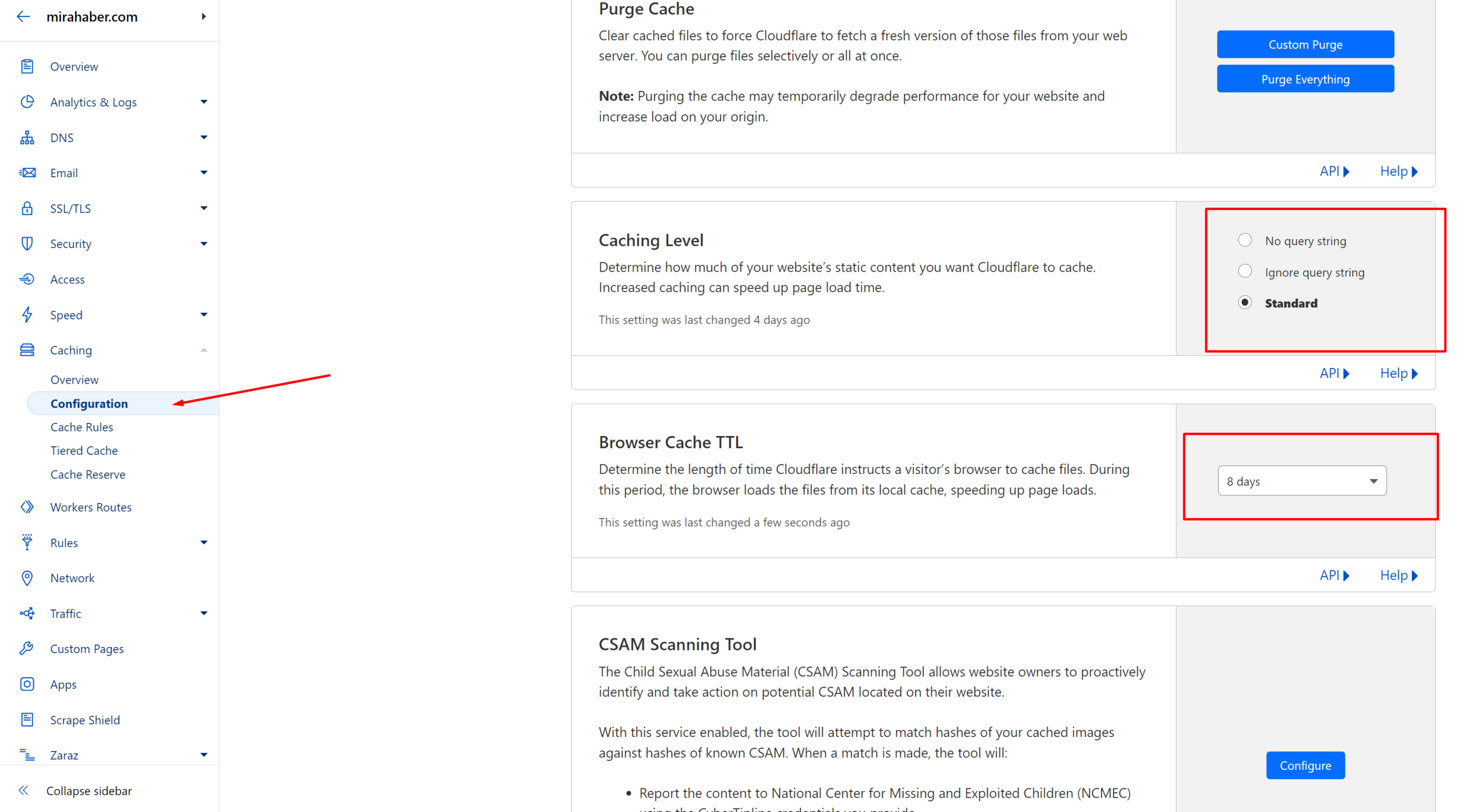Click the Rules icon in sidebar
The height and width of the screenshot is (812, 1477).
(27, 542)
